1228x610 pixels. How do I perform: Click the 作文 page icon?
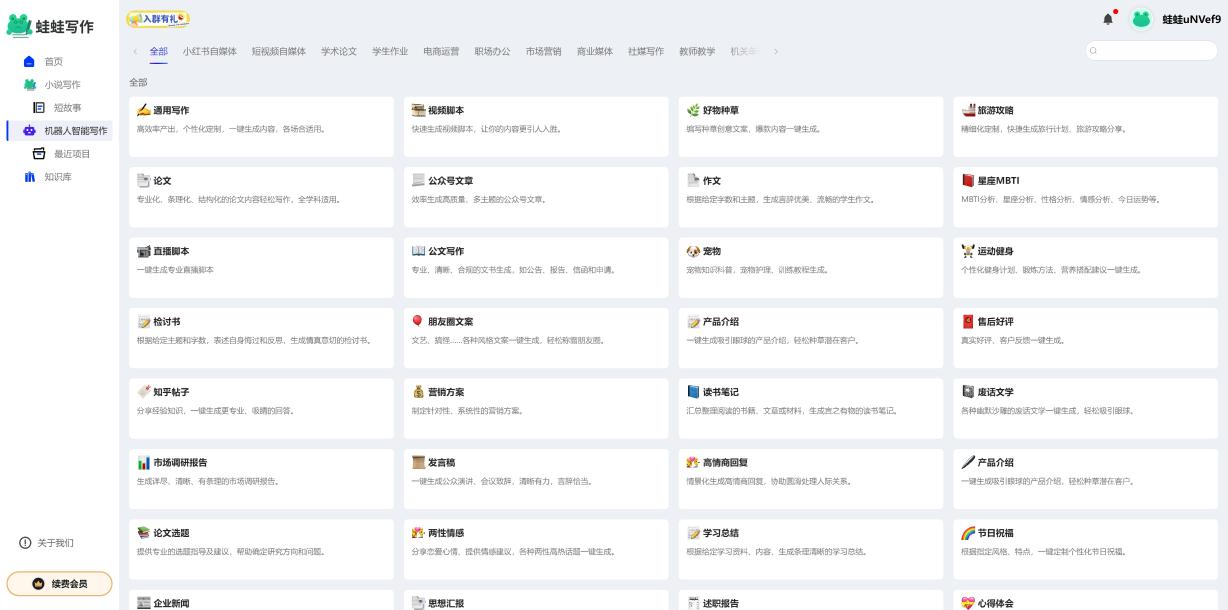[694, 181]
